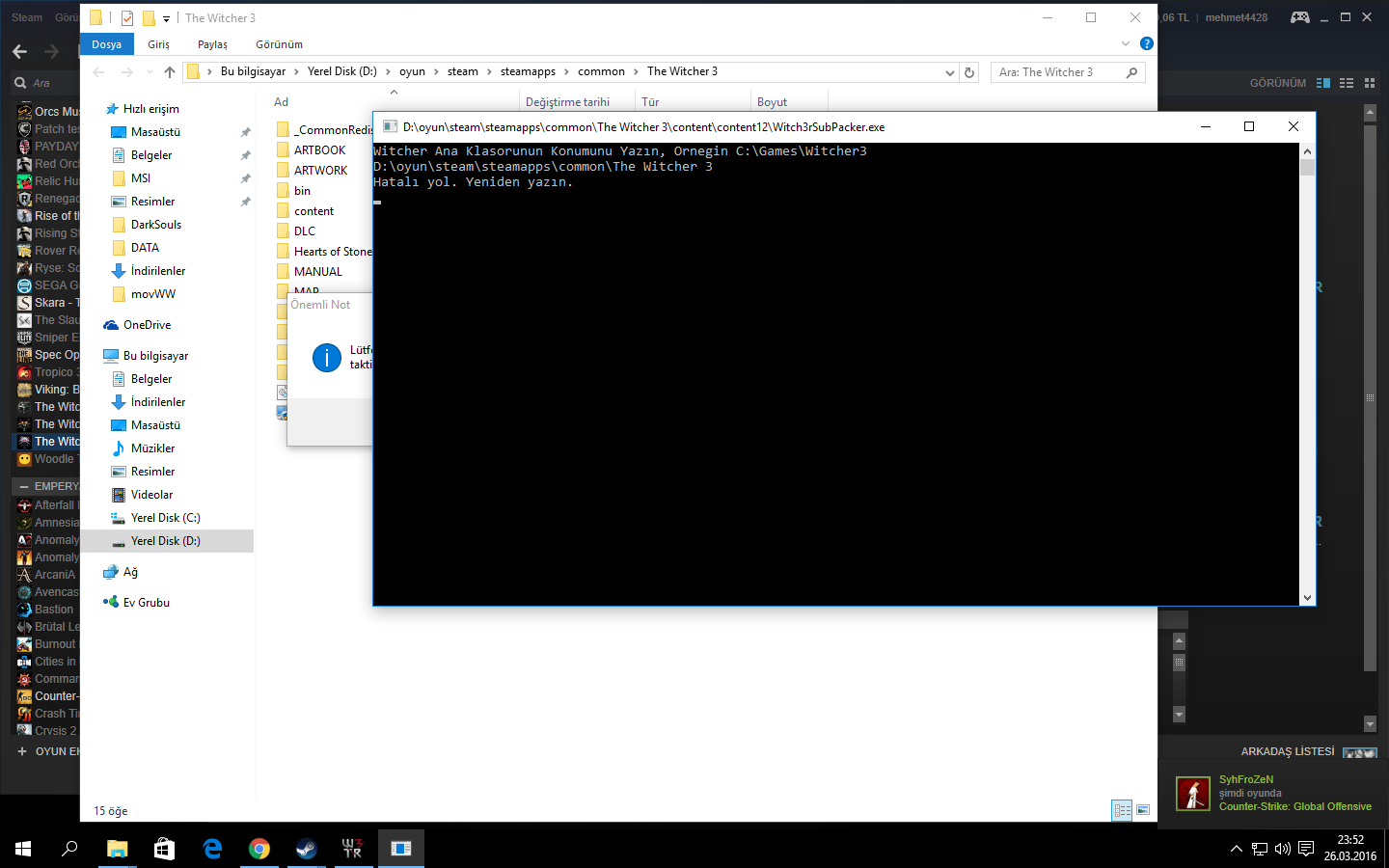The width and height of the screenshot is (1389, 868).
Task: Click Steam back navigation arrow
Action: pos(20,51)
